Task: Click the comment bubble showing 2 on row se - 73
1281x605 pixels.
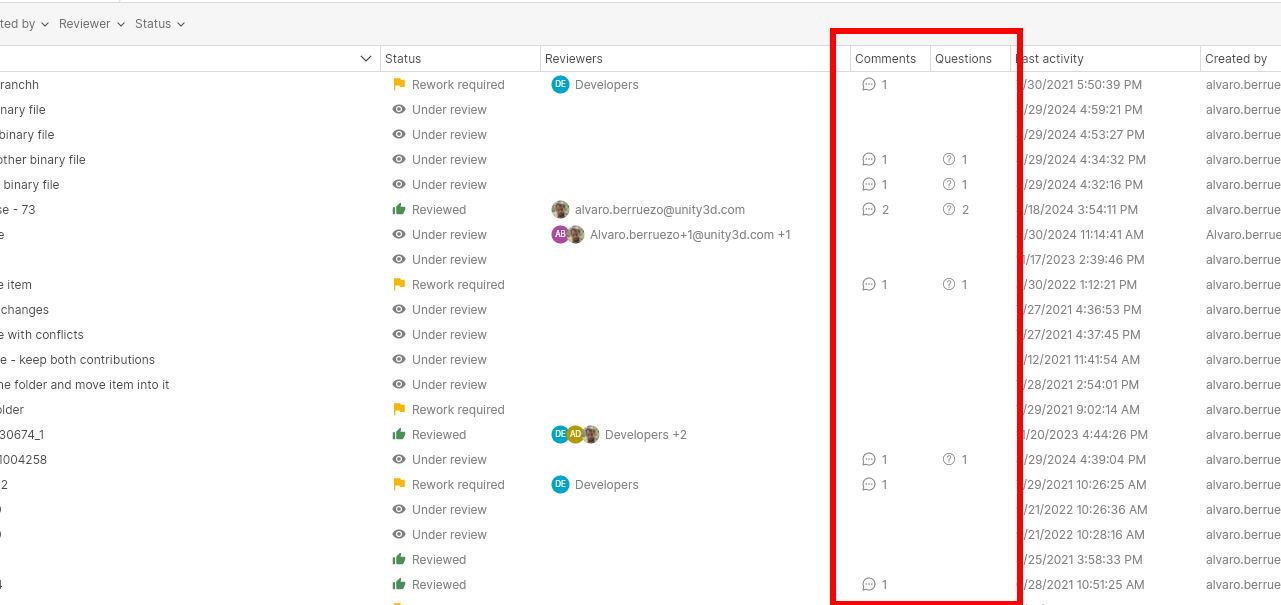Action: click(869, 209)
